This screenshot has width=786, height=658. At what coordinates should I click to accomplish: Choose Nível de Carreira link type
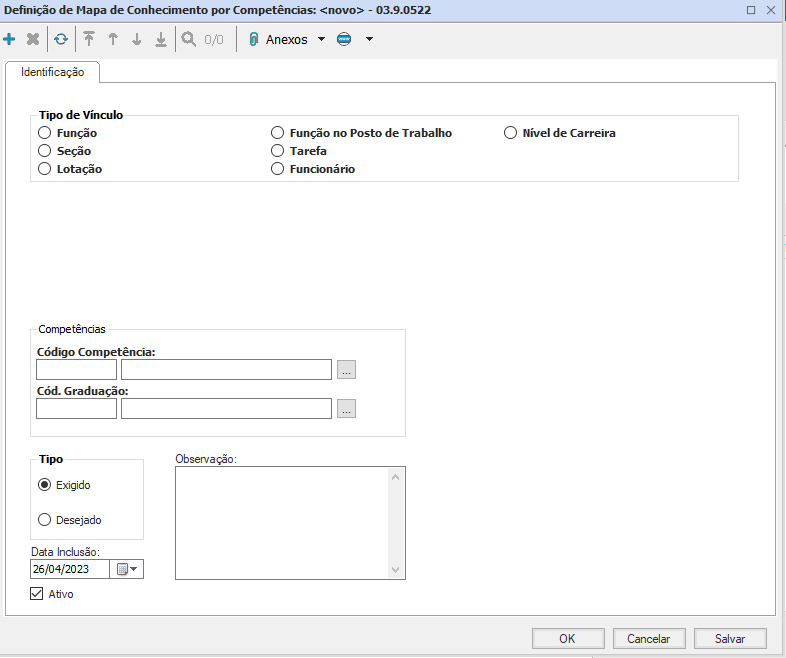pos(510,133)
